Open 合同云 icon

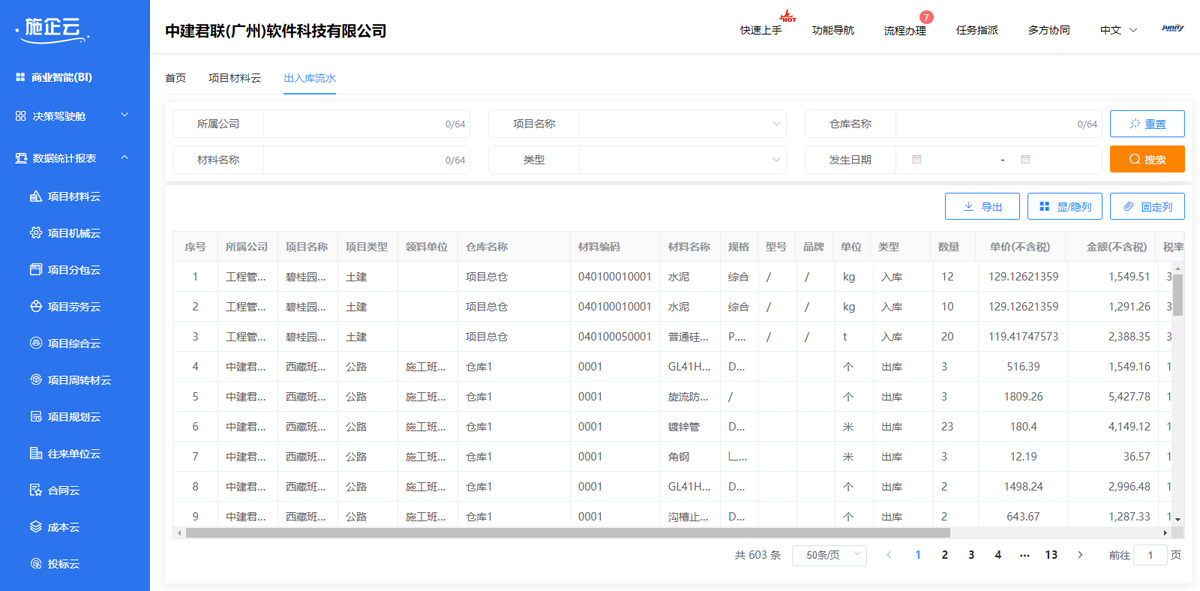[36, 490]
